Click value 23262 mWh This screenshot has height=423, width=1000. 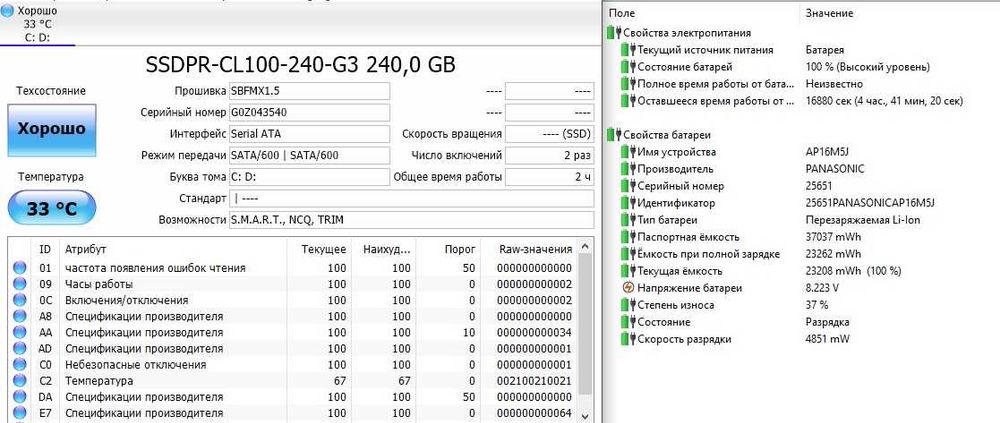pyautogui.click(x=833, y=254)
